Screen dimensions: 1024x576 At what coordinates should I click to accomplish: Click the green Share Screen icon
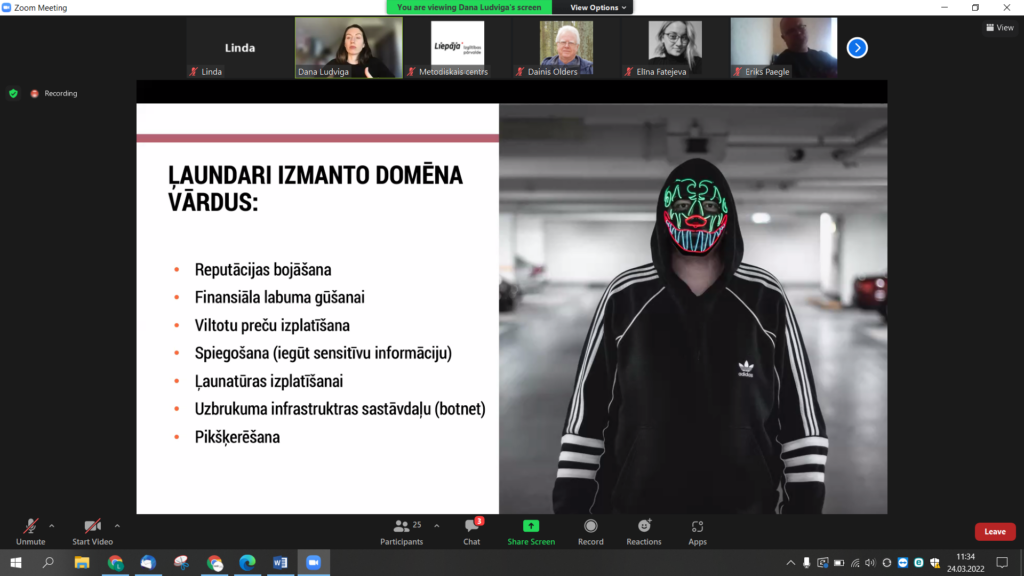(530, 527)
